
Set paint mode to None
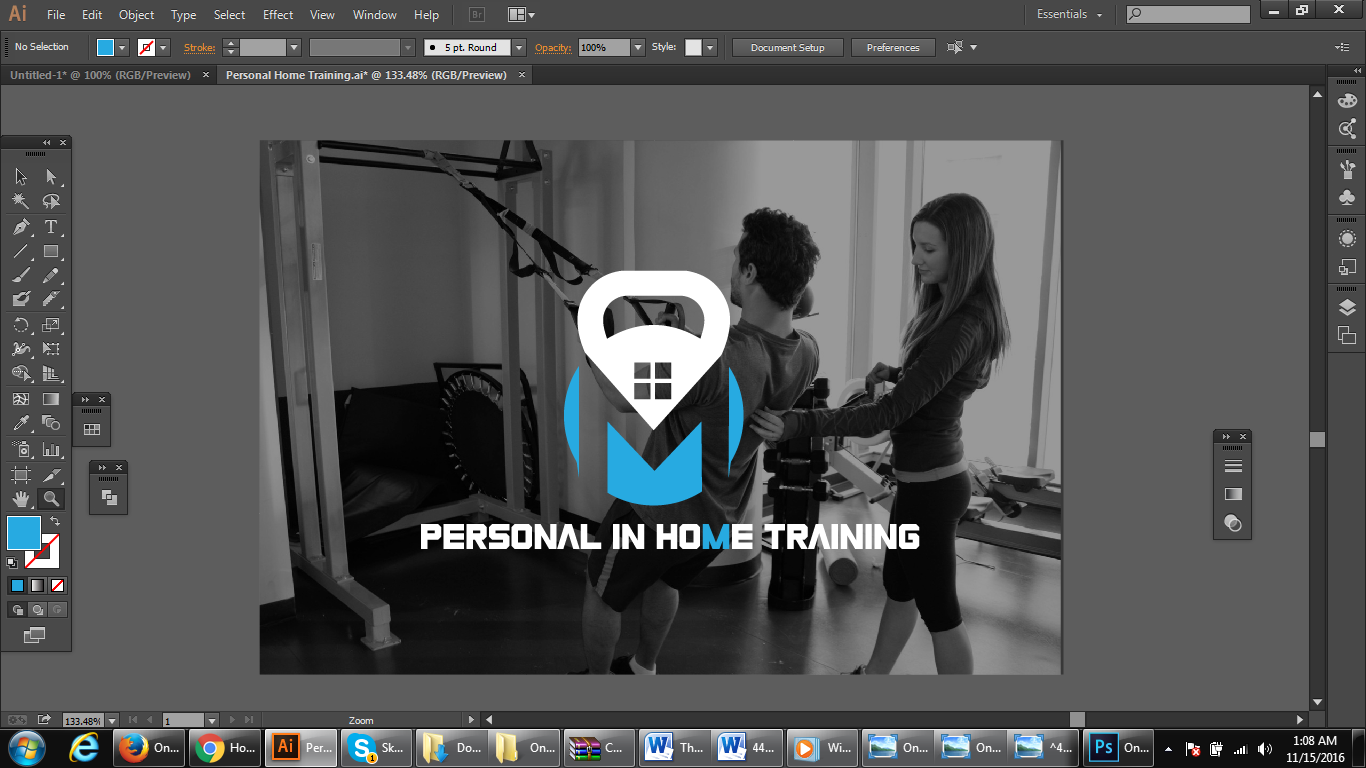click(58, 585)
